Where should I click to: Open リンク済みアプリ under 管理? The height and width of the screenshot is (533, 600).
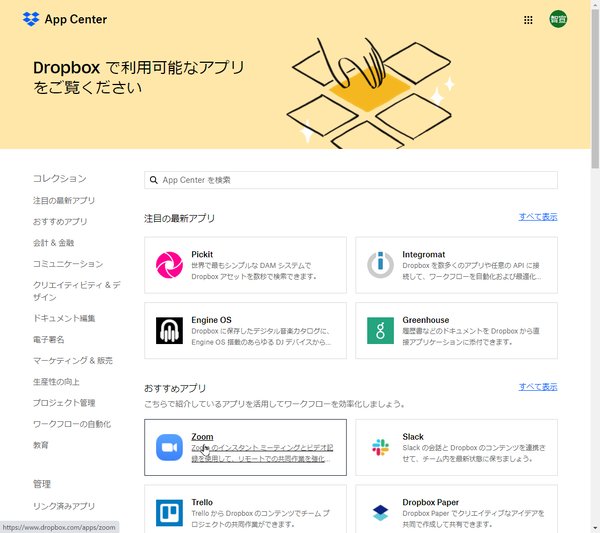[64, 506]
